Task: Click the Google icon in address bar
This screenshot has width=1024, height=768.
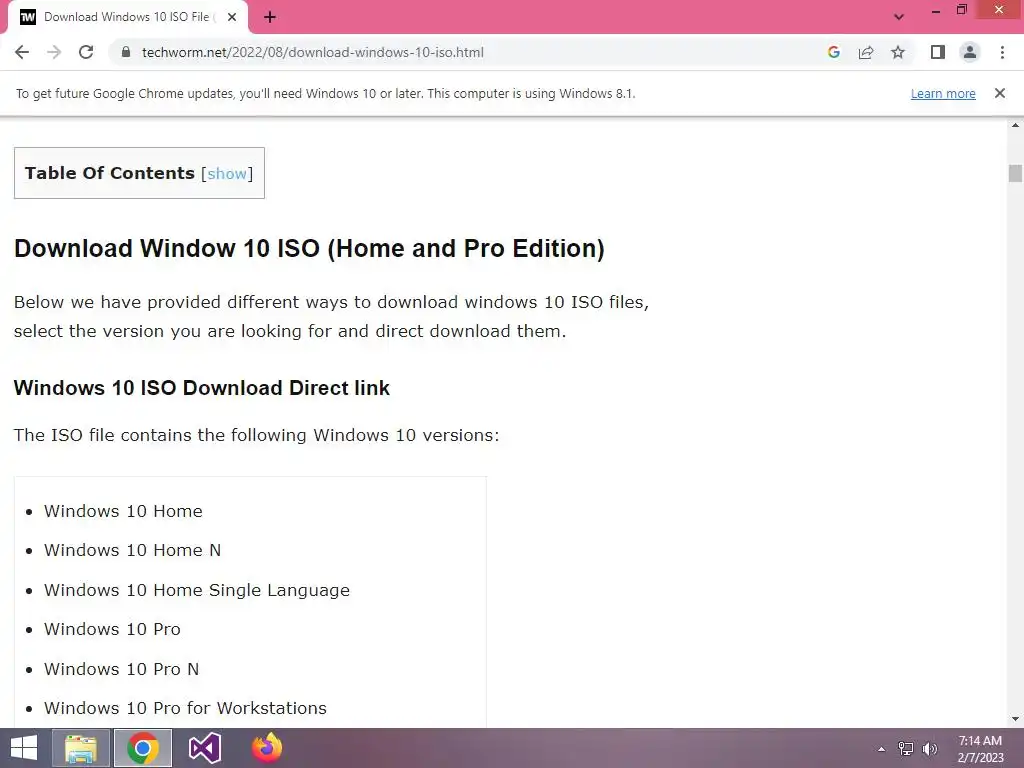Action: click(x=833, y=52)
